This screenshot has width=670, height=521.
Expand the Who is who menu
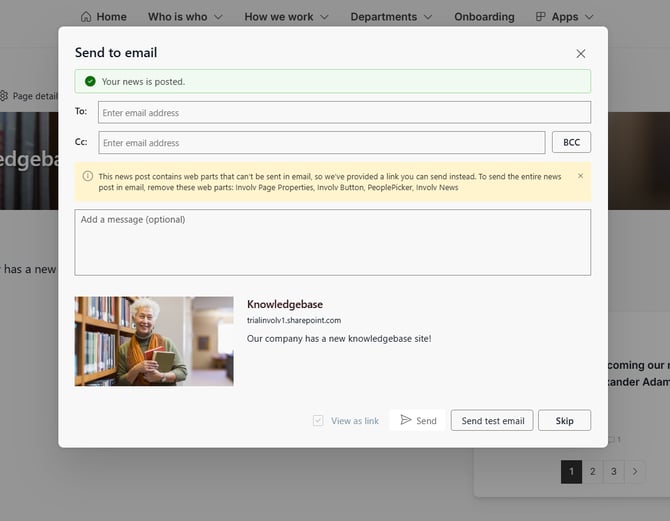(185, 17)
